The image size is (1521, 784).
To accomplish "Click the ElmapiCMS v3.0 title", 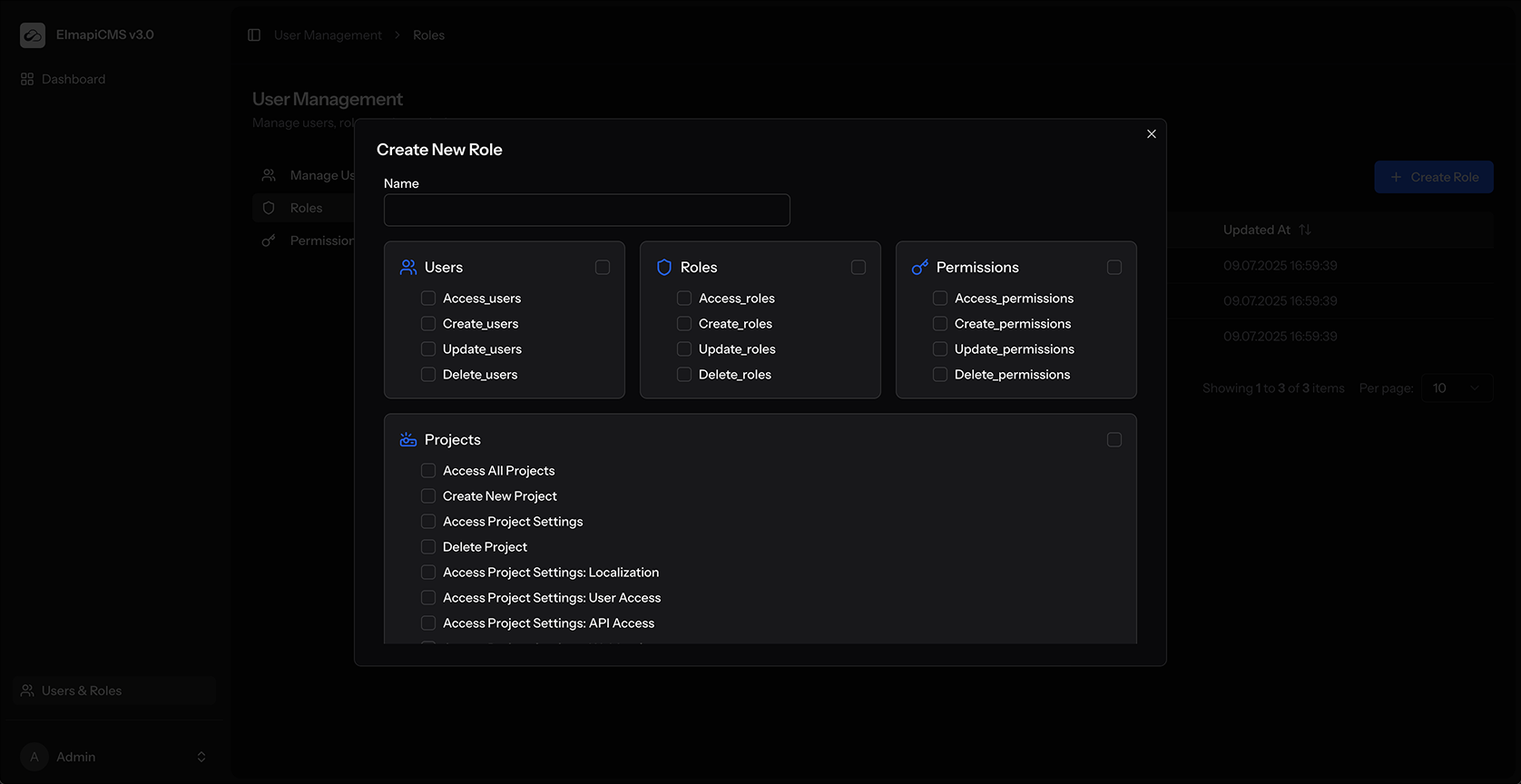I will (x=105, y=34).
